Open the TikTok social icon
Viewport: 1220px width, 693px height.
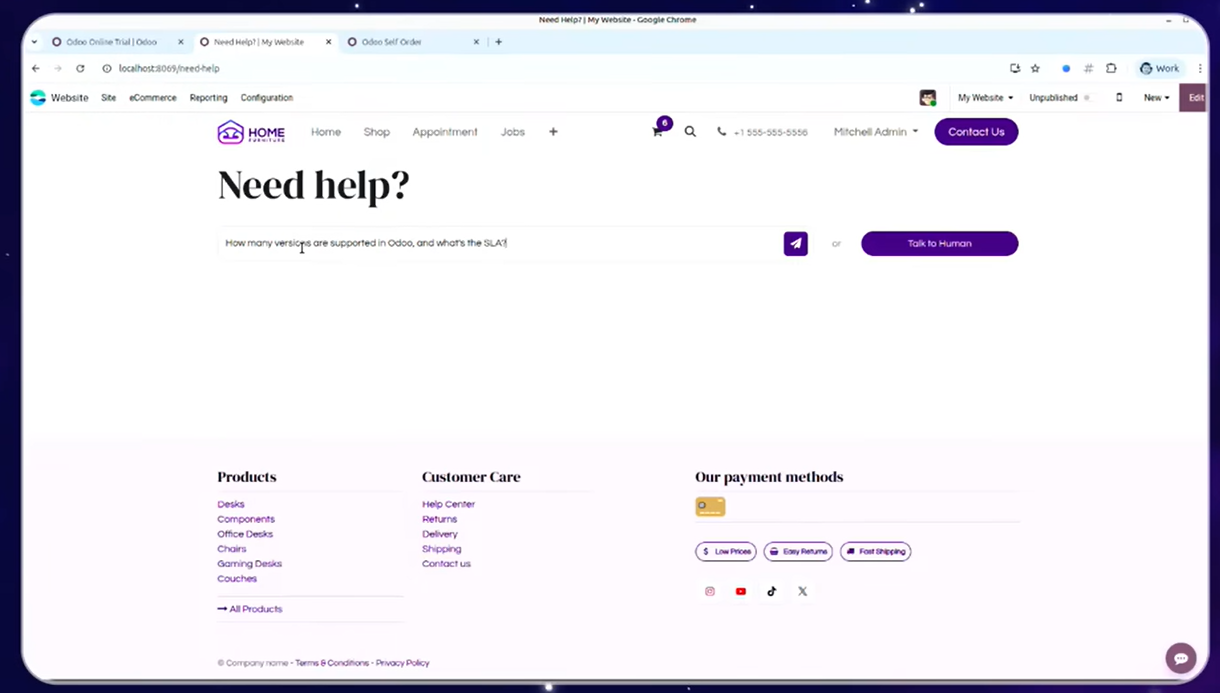tap(771, 591)
